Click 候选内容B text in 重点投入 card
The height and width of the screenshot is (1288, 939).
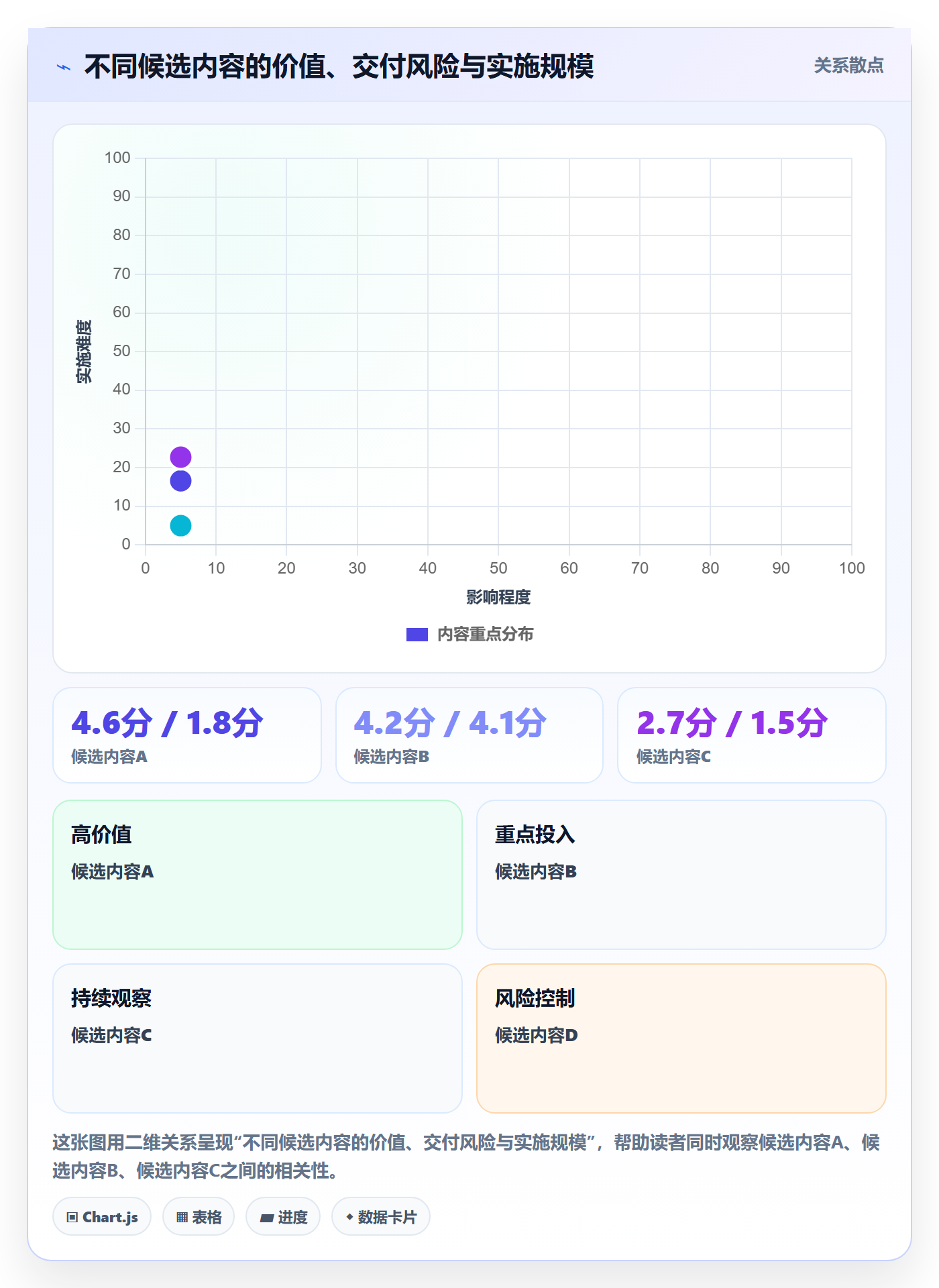click(536, 872)
